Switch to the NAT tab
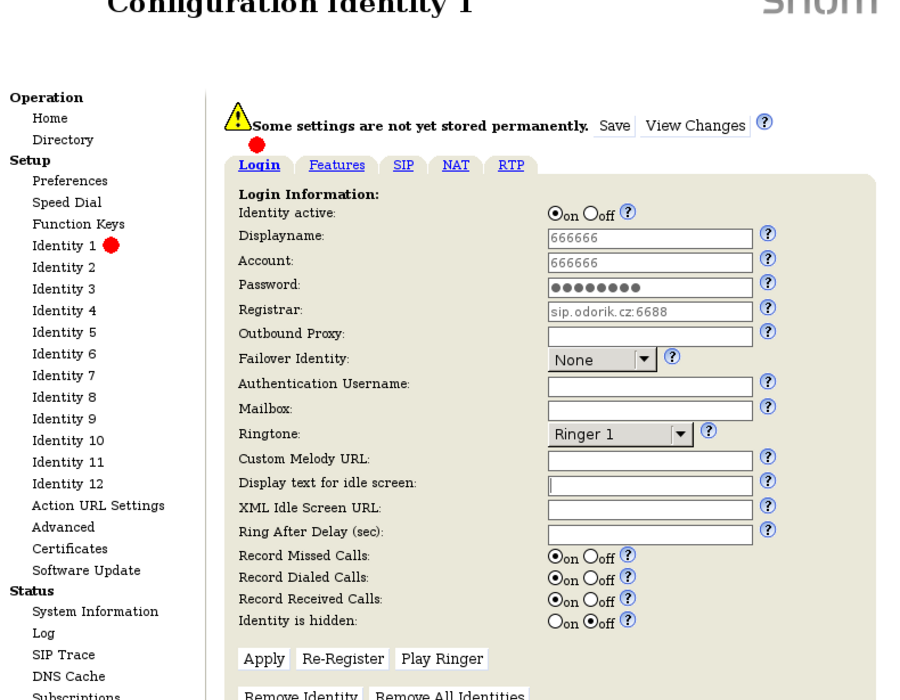Viewport: 900px width, 700px height. [456, 165]
